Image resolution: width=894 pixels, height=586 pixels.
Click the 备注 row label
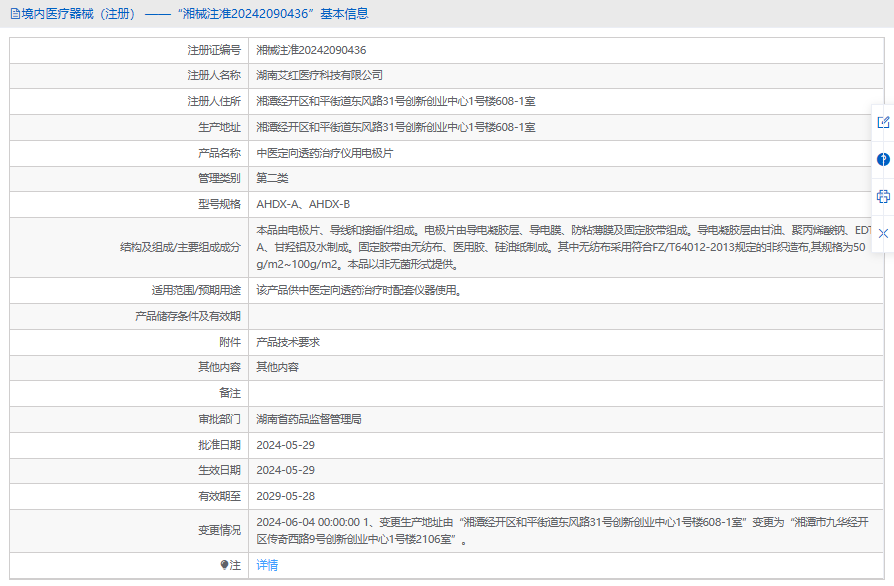(x=230, y=393)
